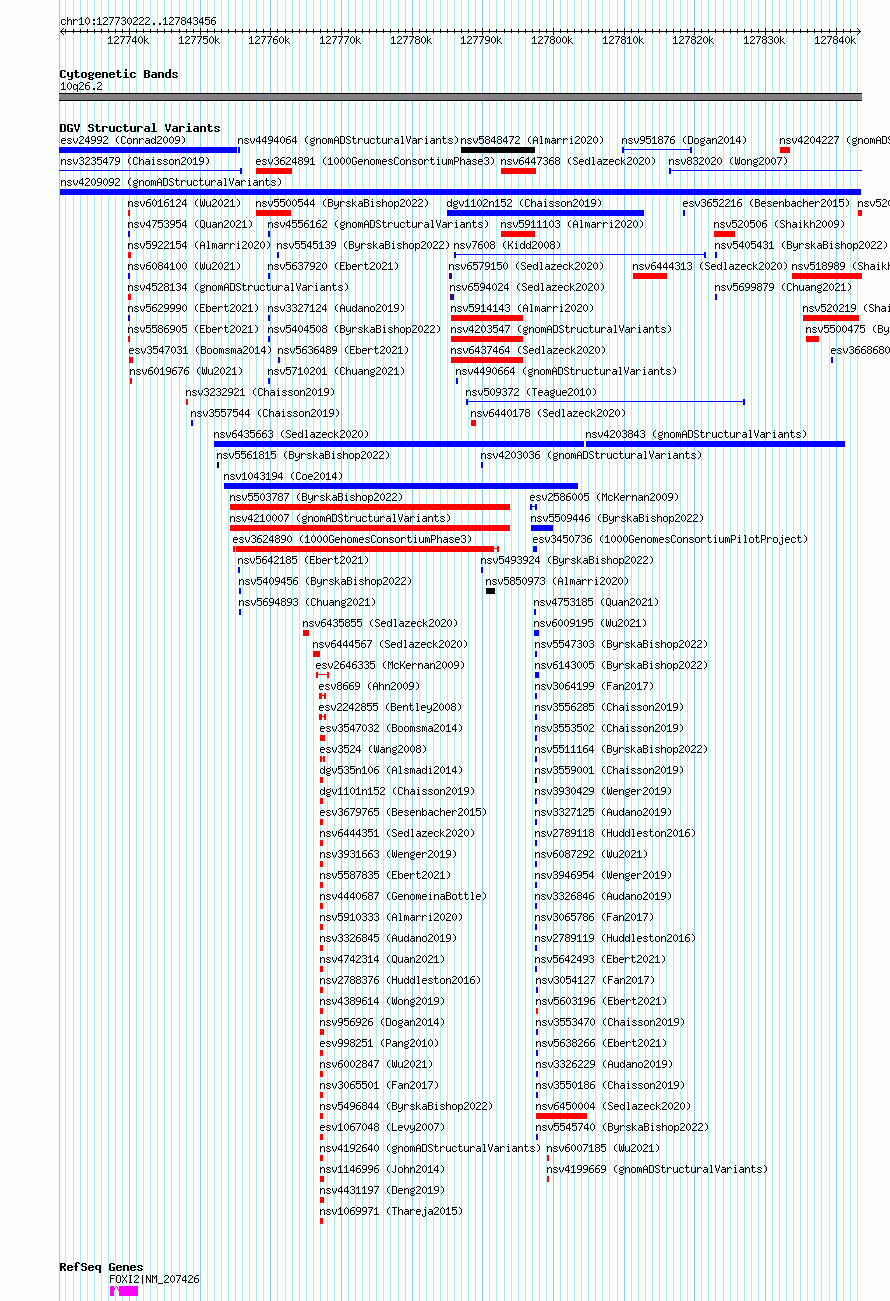Click the DGV Structural Variants track heading
890x1301 pixels.
[x=139, y=128]
